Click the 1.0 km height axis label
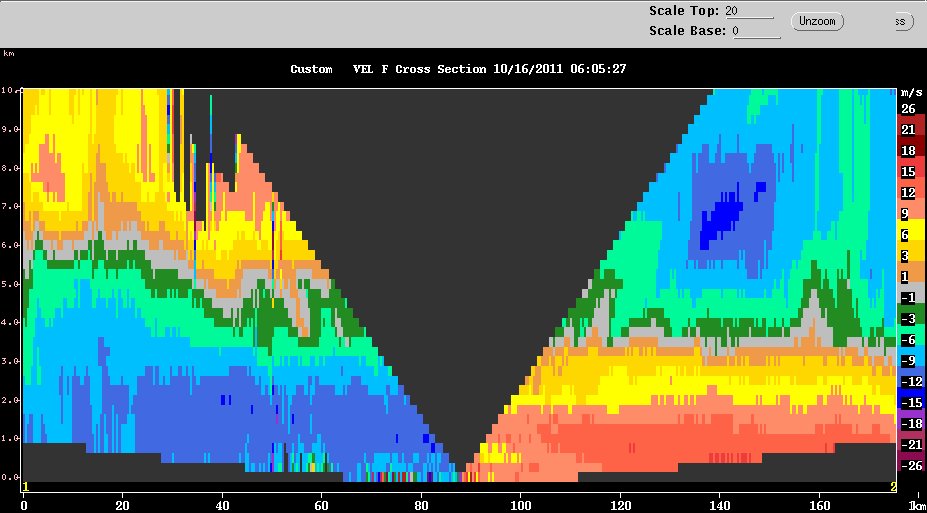The height and width of the screenshot is (513, 927). tap(12, 439)
